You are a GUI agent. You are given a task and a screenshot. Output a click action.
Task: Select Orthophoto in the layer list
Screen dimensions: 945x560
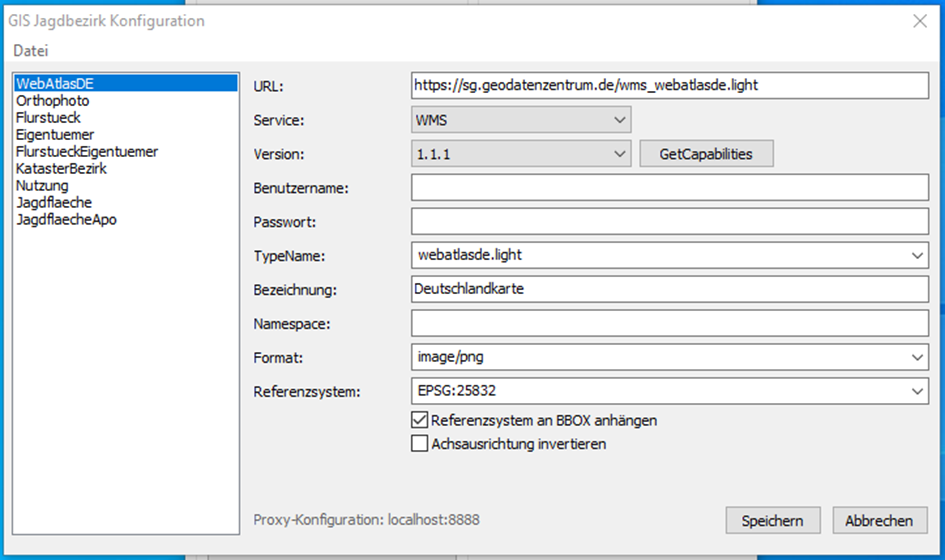click(x=53, y=101)
